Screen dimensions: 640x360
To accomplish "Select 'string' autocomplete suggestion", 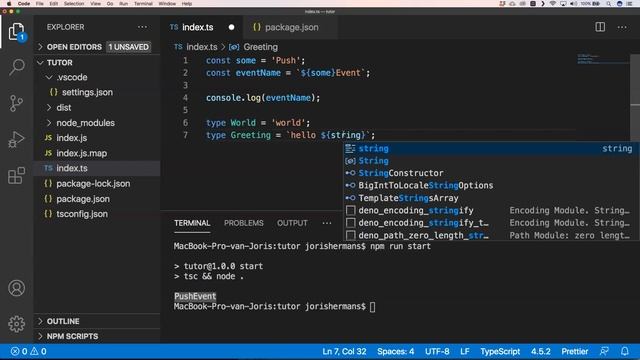I will click(490, 149).
